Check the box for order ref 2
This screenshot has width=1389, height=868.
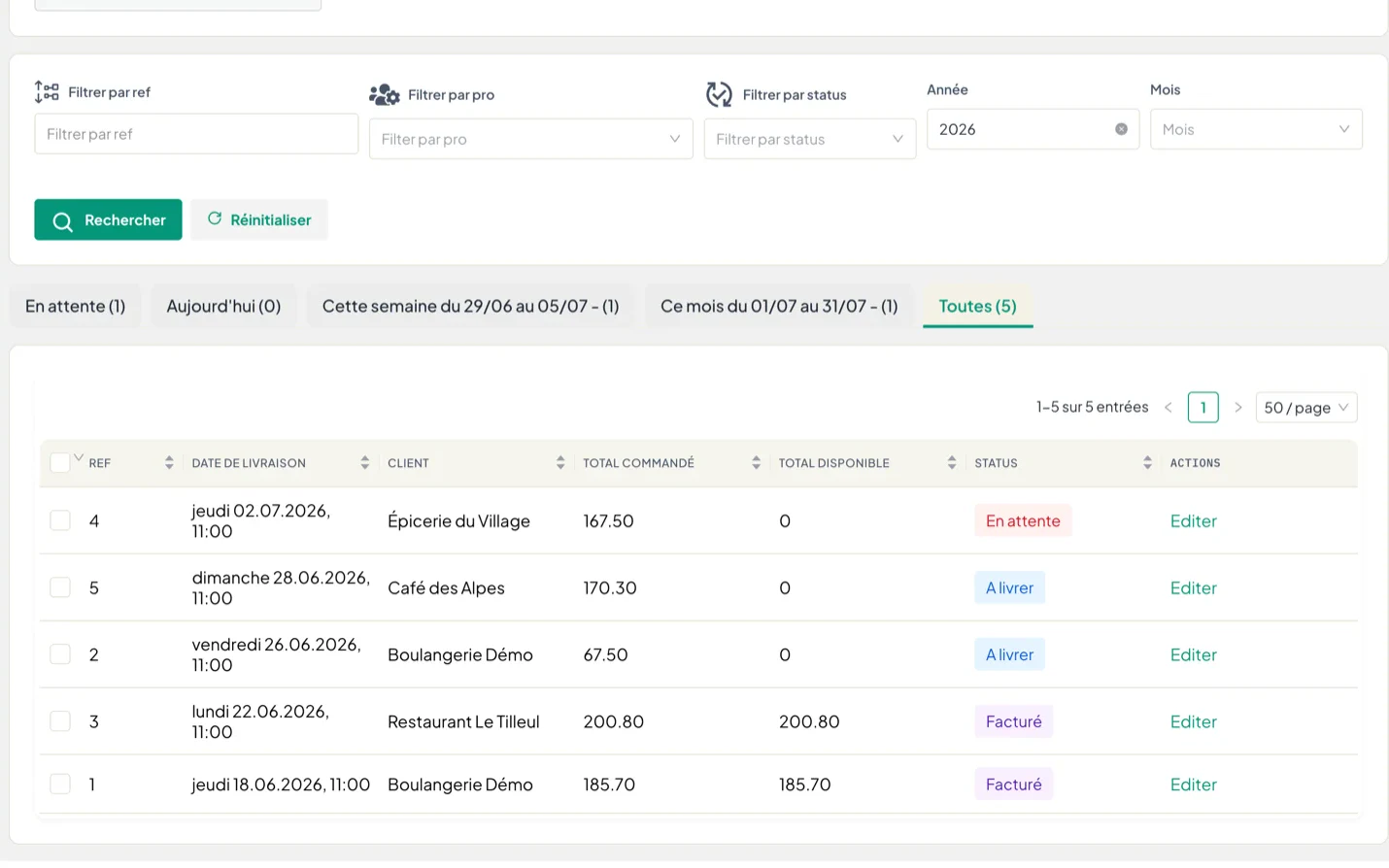pyautogui.click(x=60, y=654)
